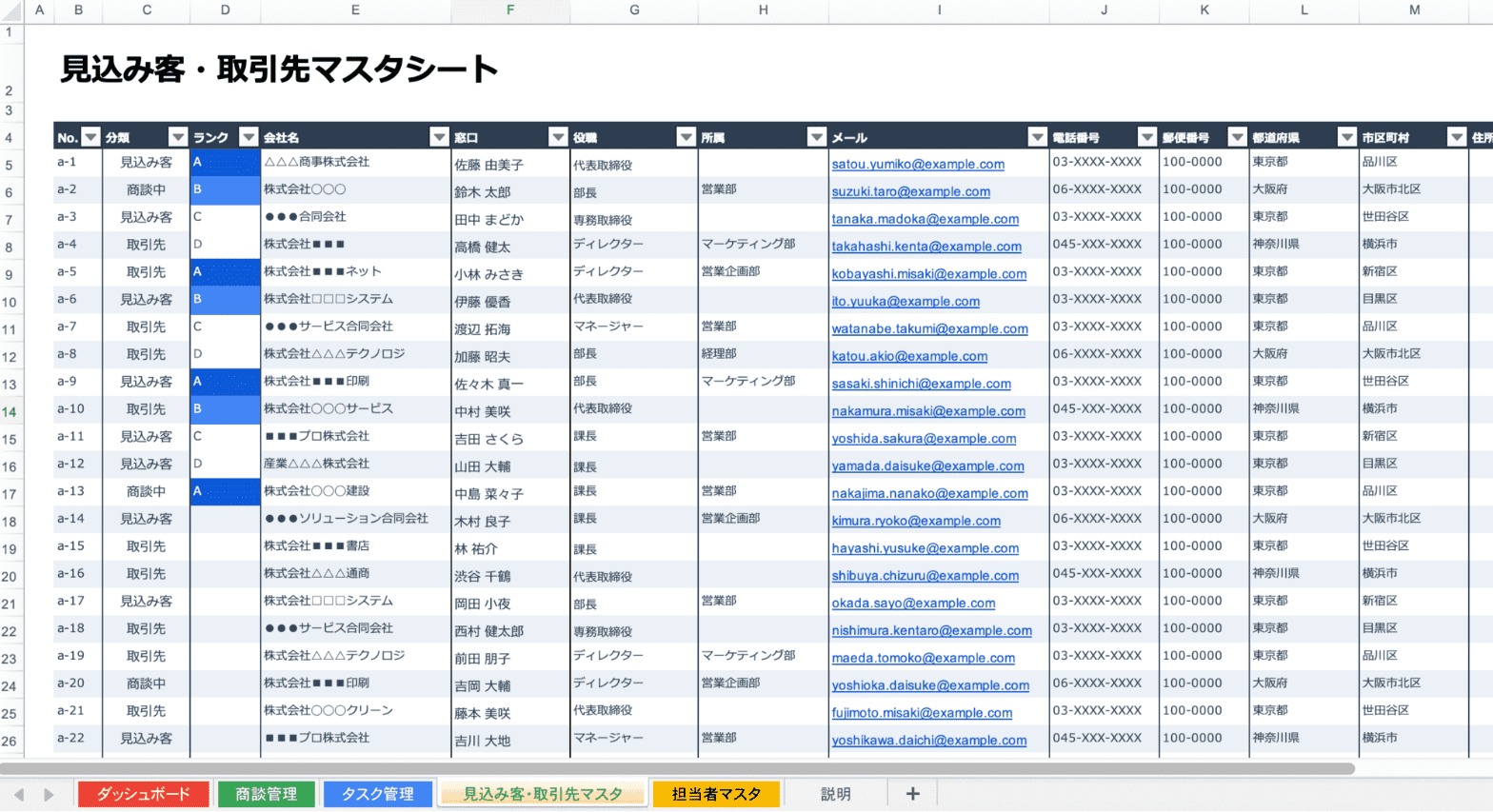Open the 都道府県 filter dropdown
Viewport: 1493px width, 812px height.
(1346, 137)
